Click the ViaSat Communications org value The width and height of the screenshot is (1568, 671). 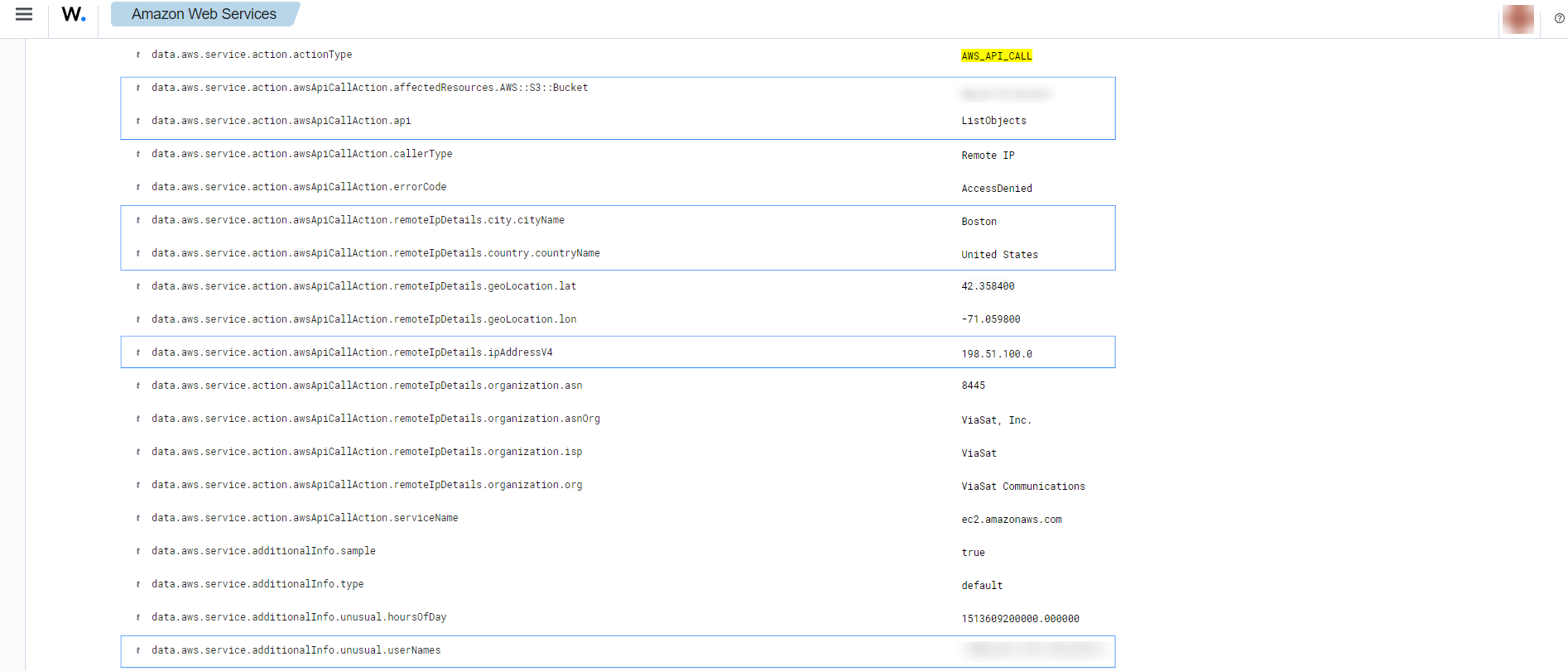tap(1022, 486)
